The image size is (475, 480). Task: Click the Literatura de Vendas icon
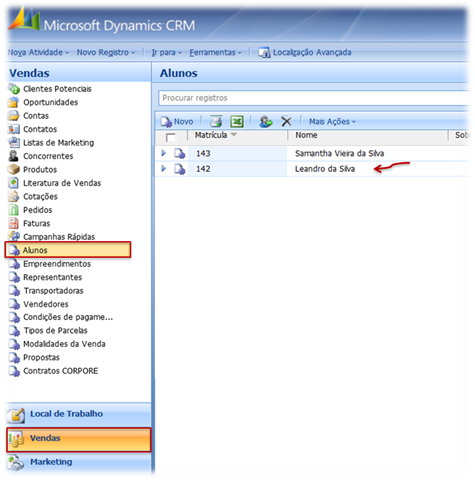pyautogui.click(x=14, y=183)
